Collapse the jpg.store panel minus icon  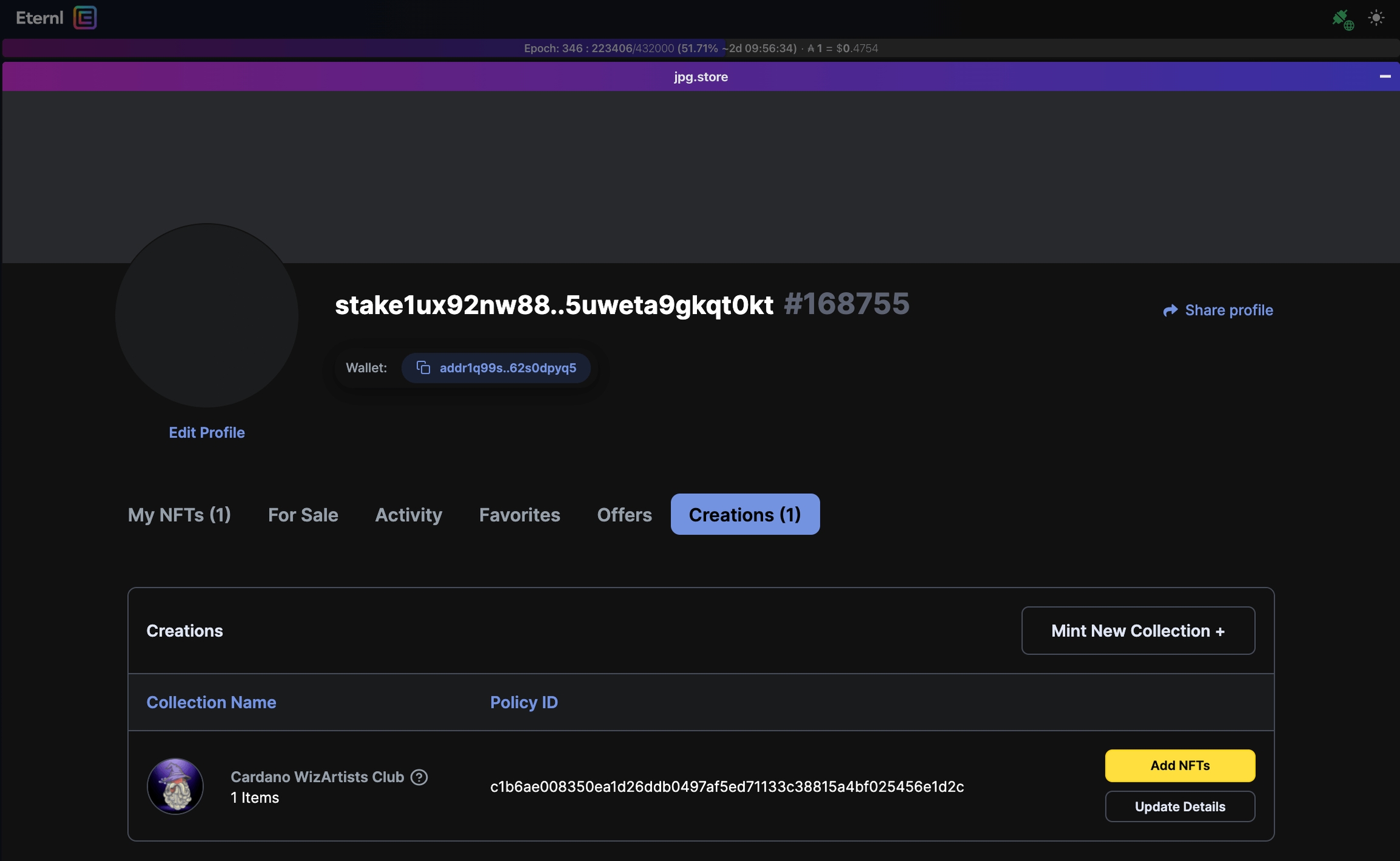click(1385, 77)
